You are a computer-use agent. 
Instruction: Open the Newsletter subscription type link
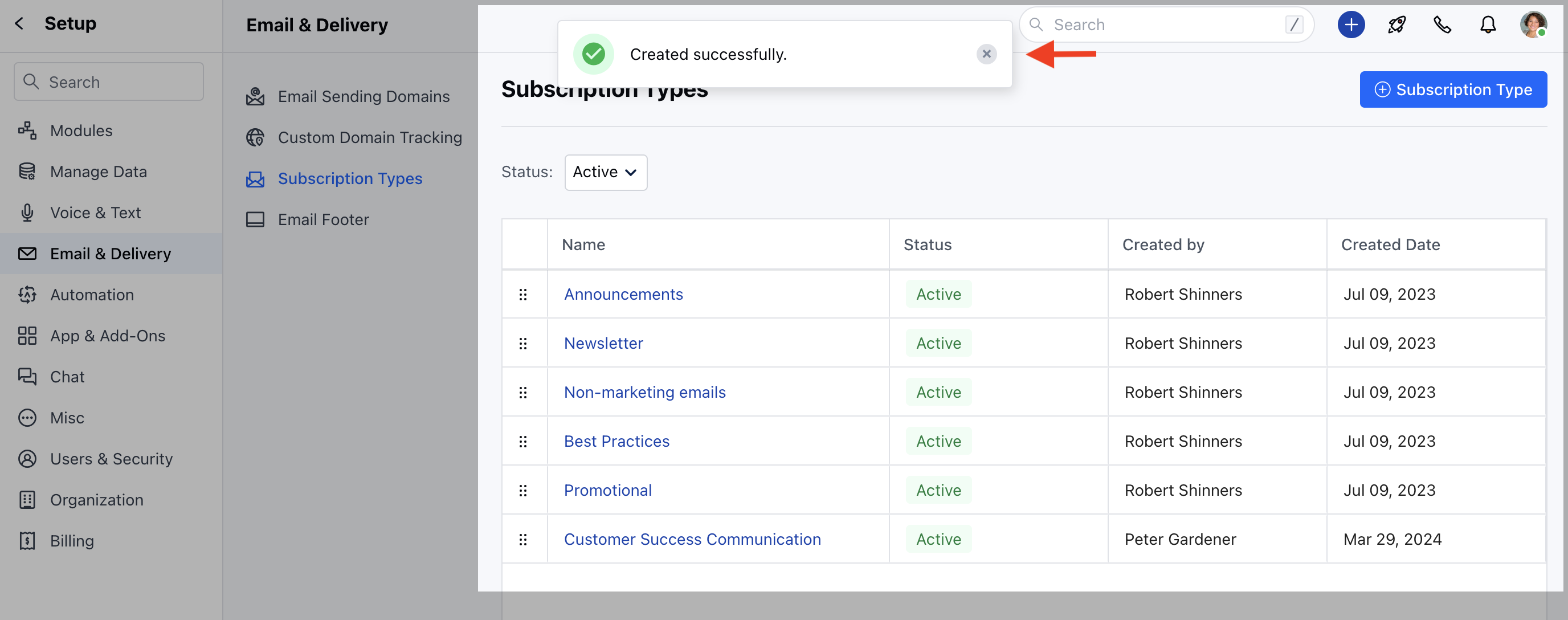click(x=603, y=344)
